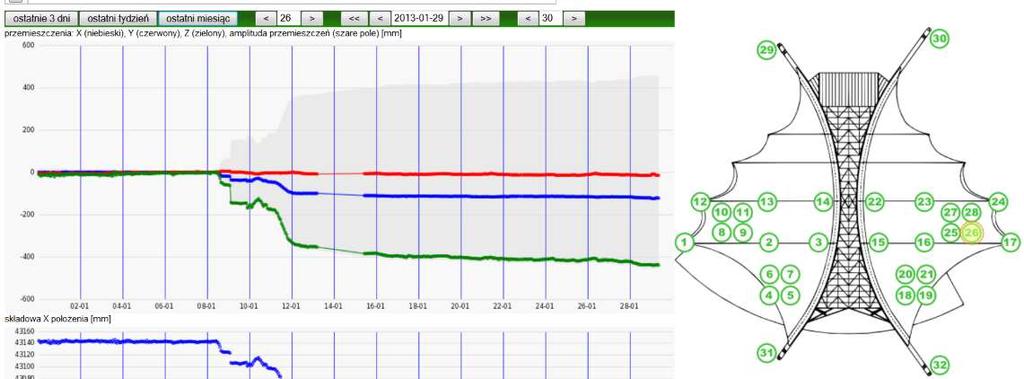Show the last month (ostatni miesiąc)
The height and width of the screenshot is (379, 1024).
pyautogui.click(x=197, y=18)
